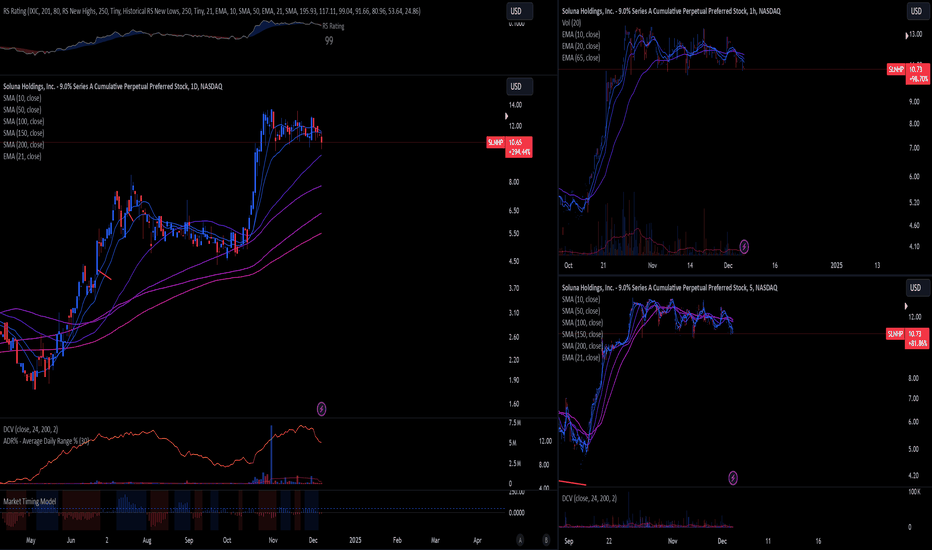Click Feb on the daily time axis
Screen dimensions: 932x550
[397, 540]
